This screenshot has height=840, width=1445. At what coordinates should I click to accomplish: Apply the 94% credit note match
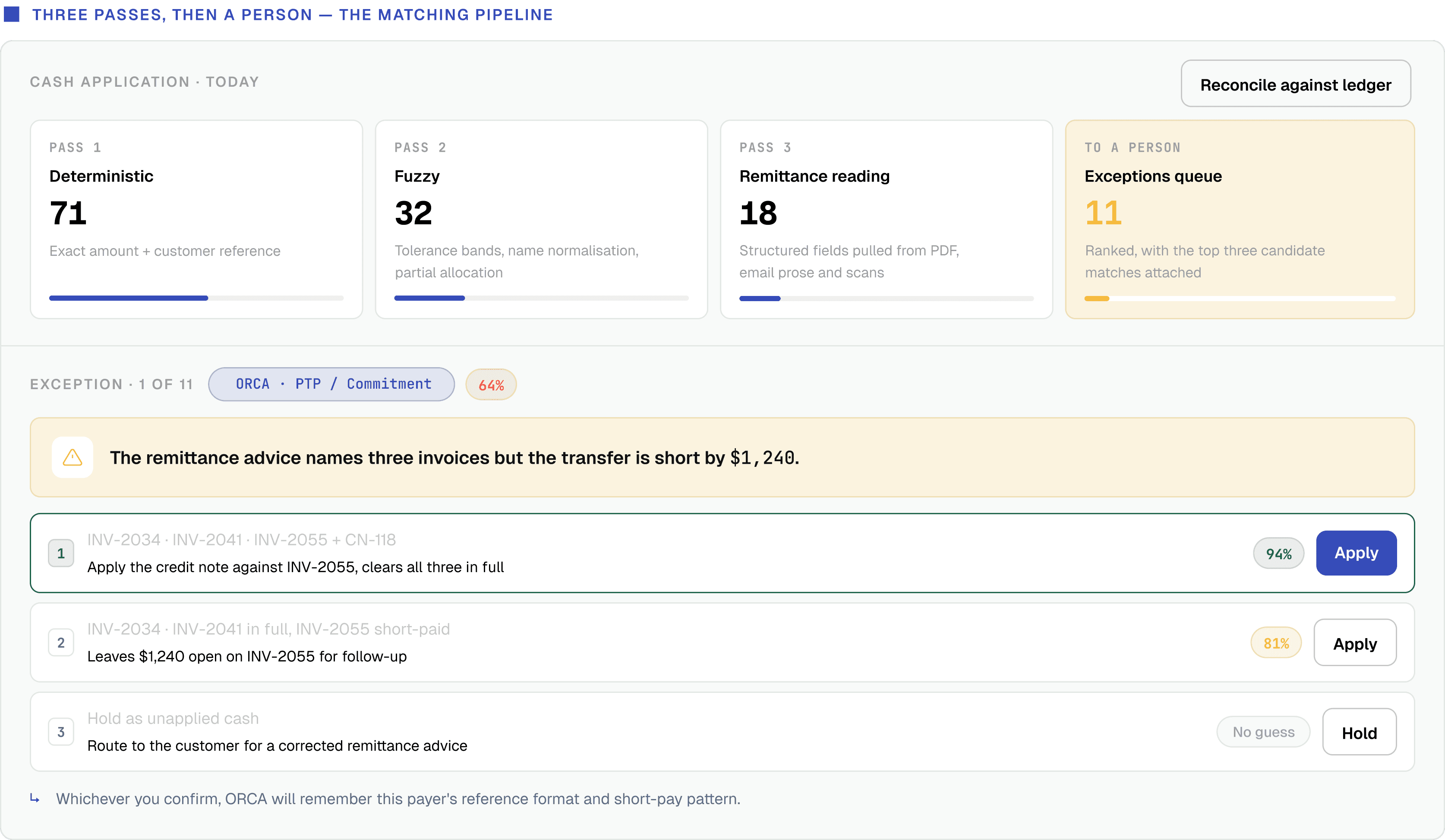tap(1356, 553)
